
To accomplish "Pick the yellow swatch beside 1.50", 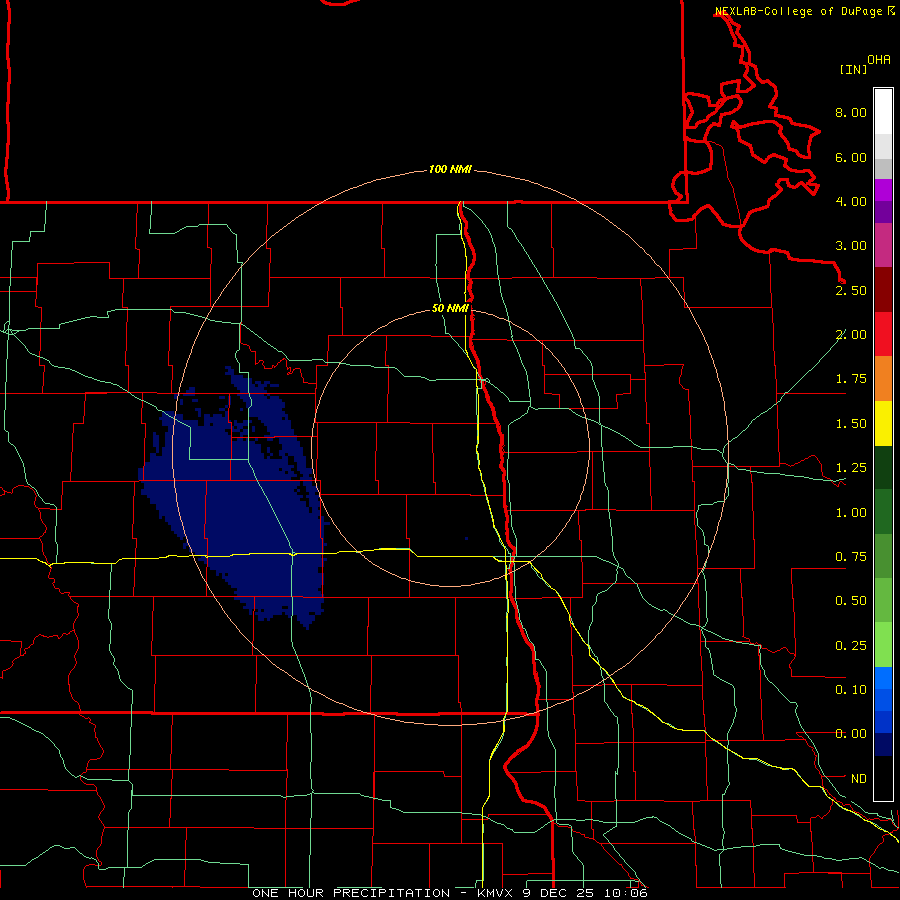I will click(883, 423).
